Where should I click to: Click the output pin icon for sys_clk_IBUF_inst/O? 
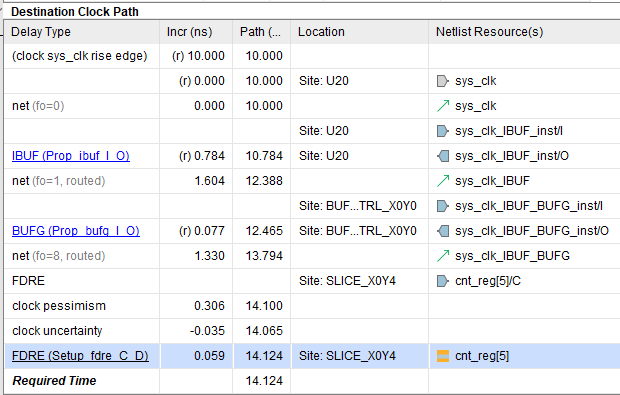(443, 156)
